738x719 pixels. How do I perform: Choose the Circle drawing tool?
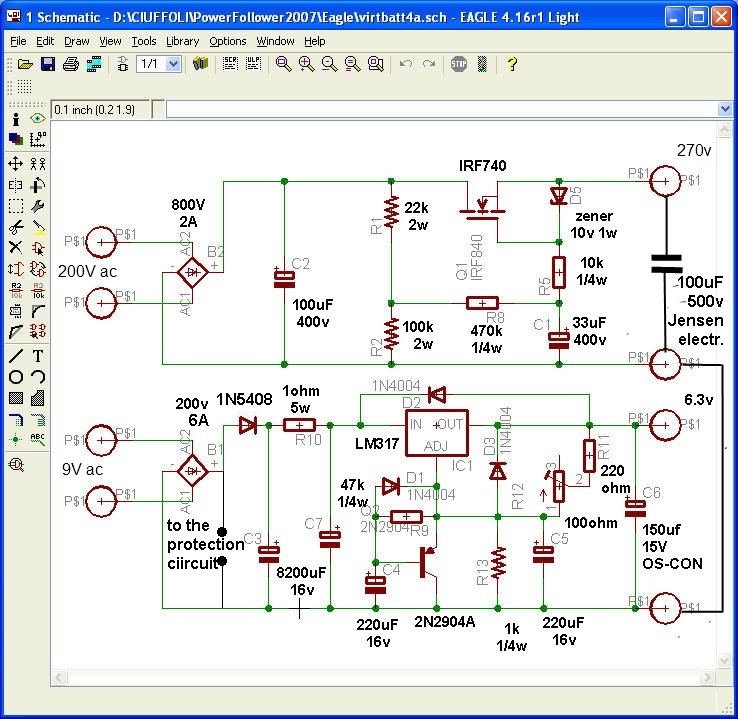coord(16,377)
